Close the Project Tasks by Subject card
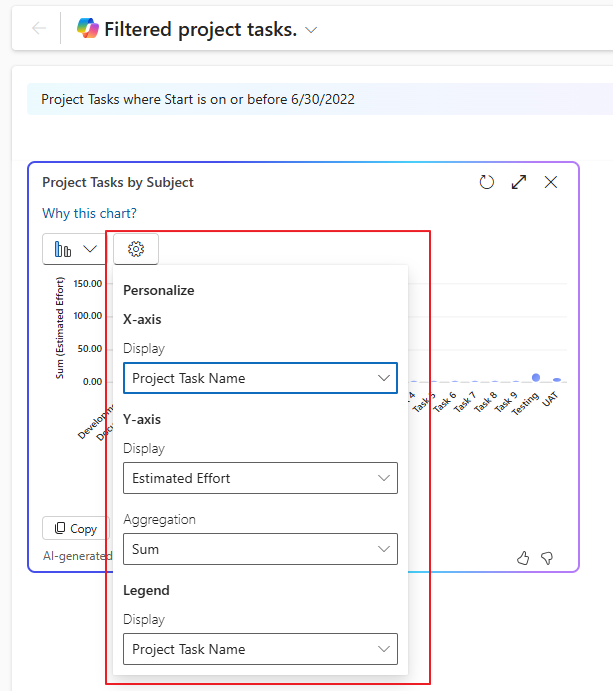The width and height of the screenshot is (613, 691). coord(551,182)
